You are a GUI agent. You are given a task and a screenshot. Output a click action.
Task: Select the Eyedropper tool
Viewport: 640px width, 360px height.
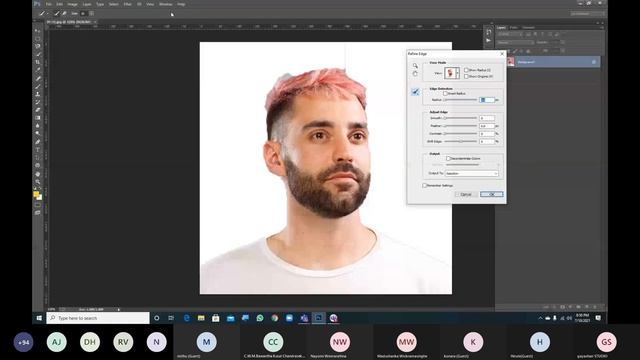38,70
